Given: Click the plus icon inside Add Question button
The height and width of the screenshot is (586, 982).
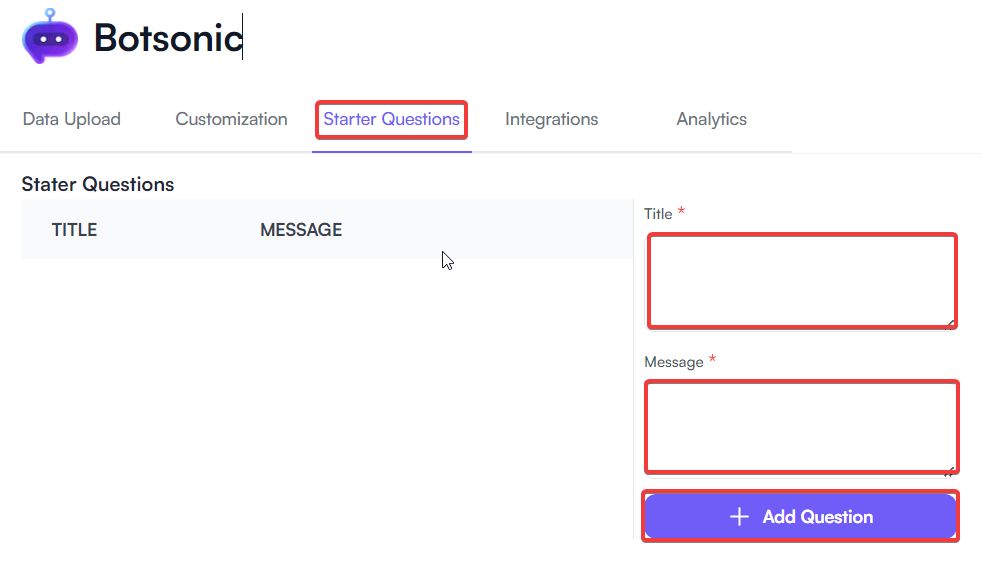Looking at the screenshot, I should coord(738,516).
